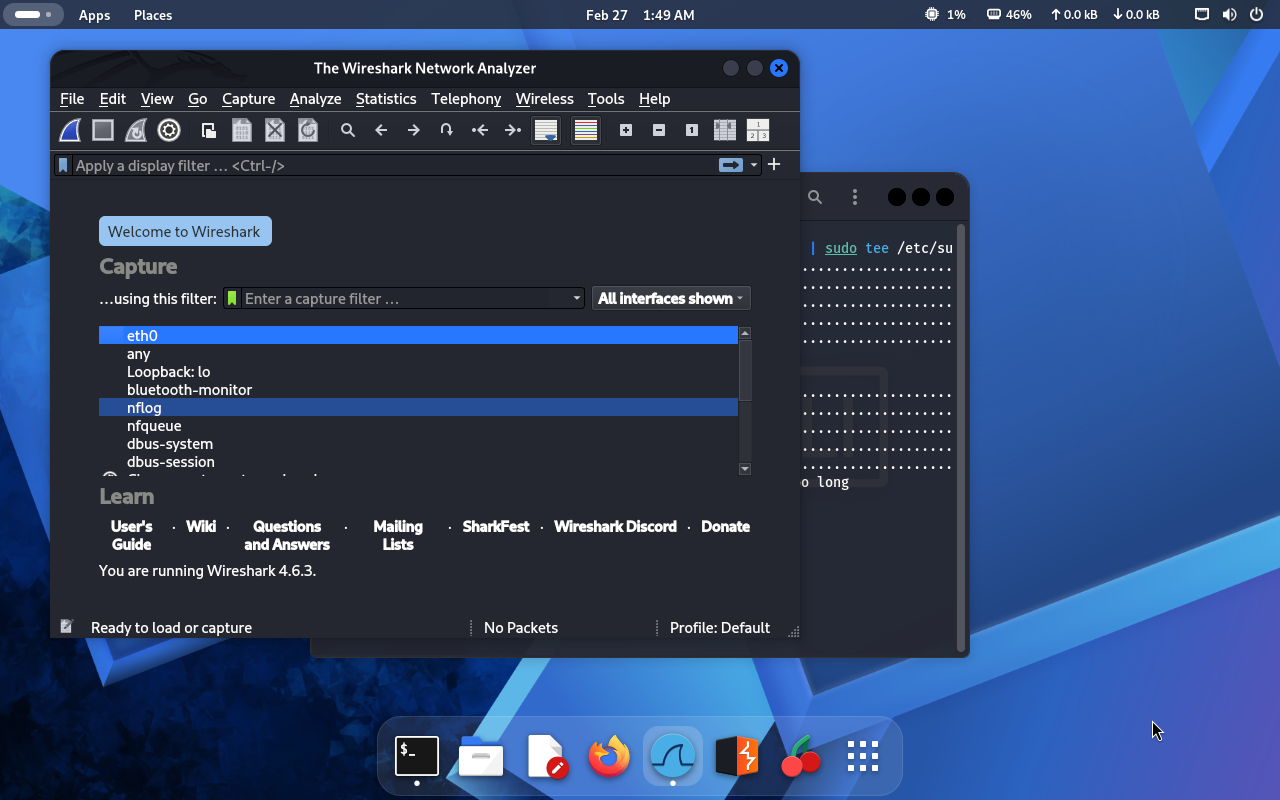
Task: Launch Firefox from the dock
Action: tap(609, 757)
